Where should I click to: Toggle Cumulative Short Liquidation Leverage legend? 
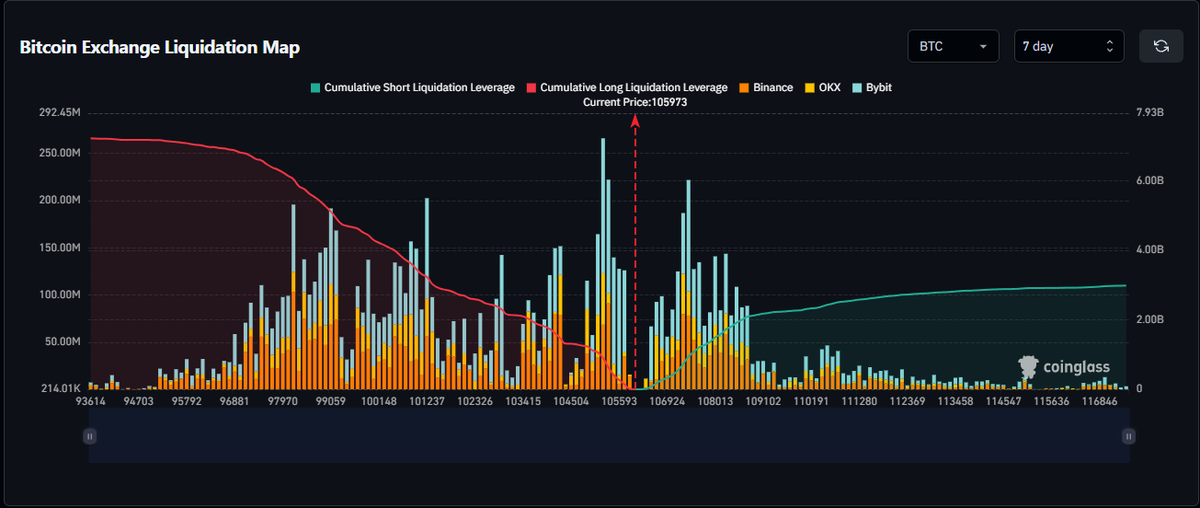412,88
